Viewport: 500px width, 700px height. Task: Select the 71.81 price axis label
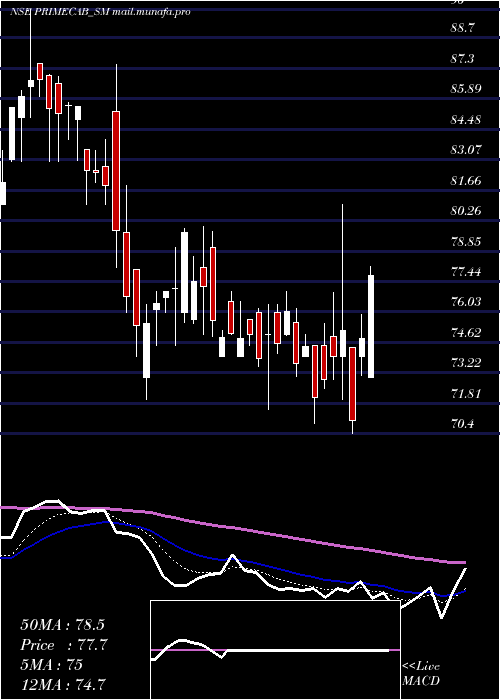[466, 394]
